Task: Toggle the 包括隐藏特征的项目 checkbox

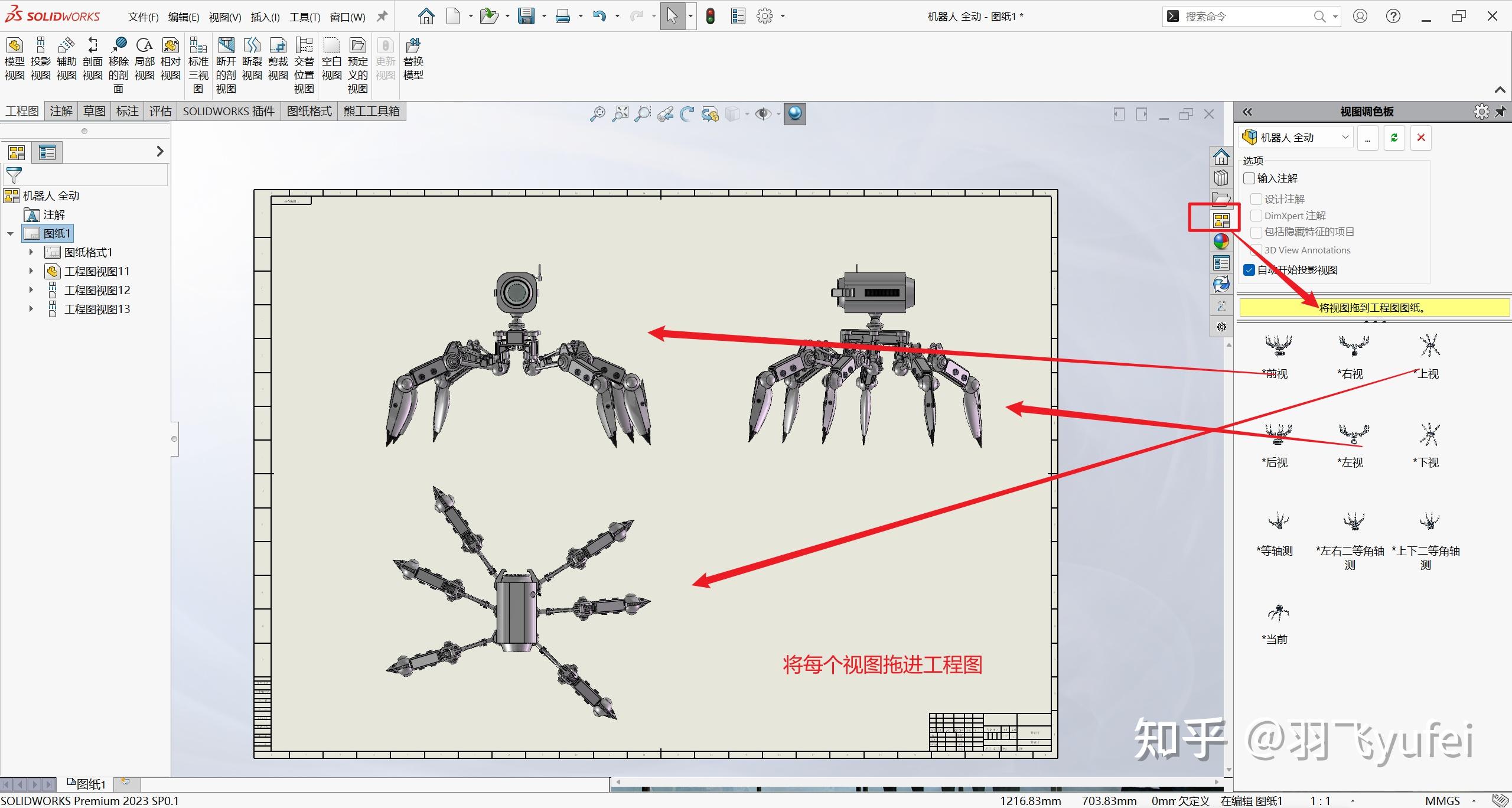Action: click(1256, 232)
